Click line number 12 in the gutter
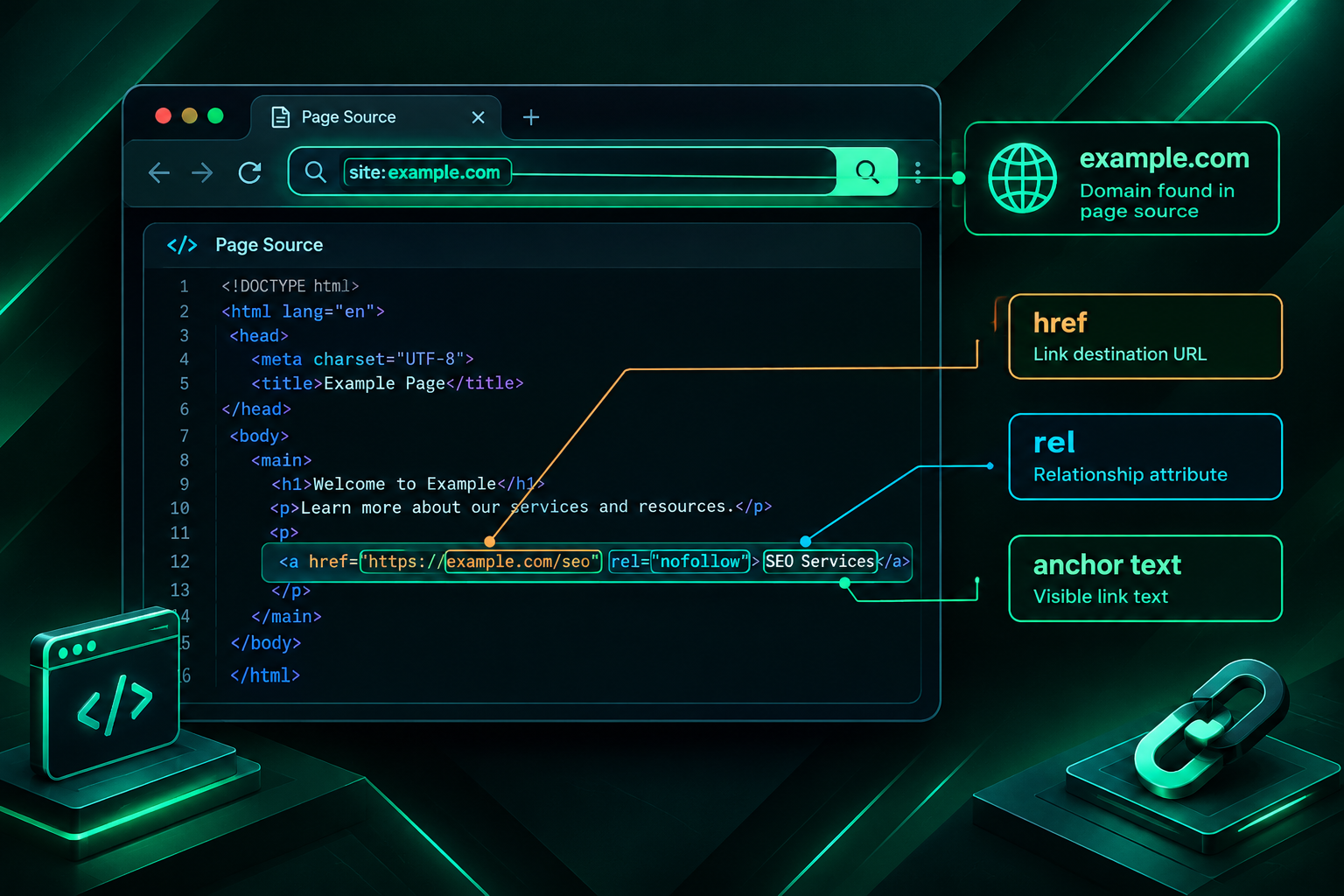 tap(179, 562)
